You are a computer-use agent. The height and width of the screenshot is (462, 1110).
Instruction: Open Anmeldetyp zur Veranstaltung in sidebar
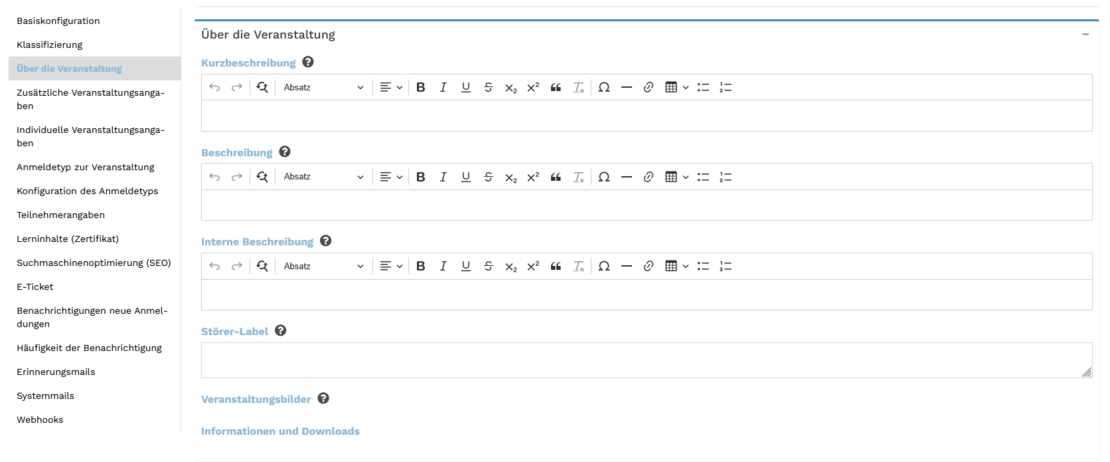pos(86,168)
